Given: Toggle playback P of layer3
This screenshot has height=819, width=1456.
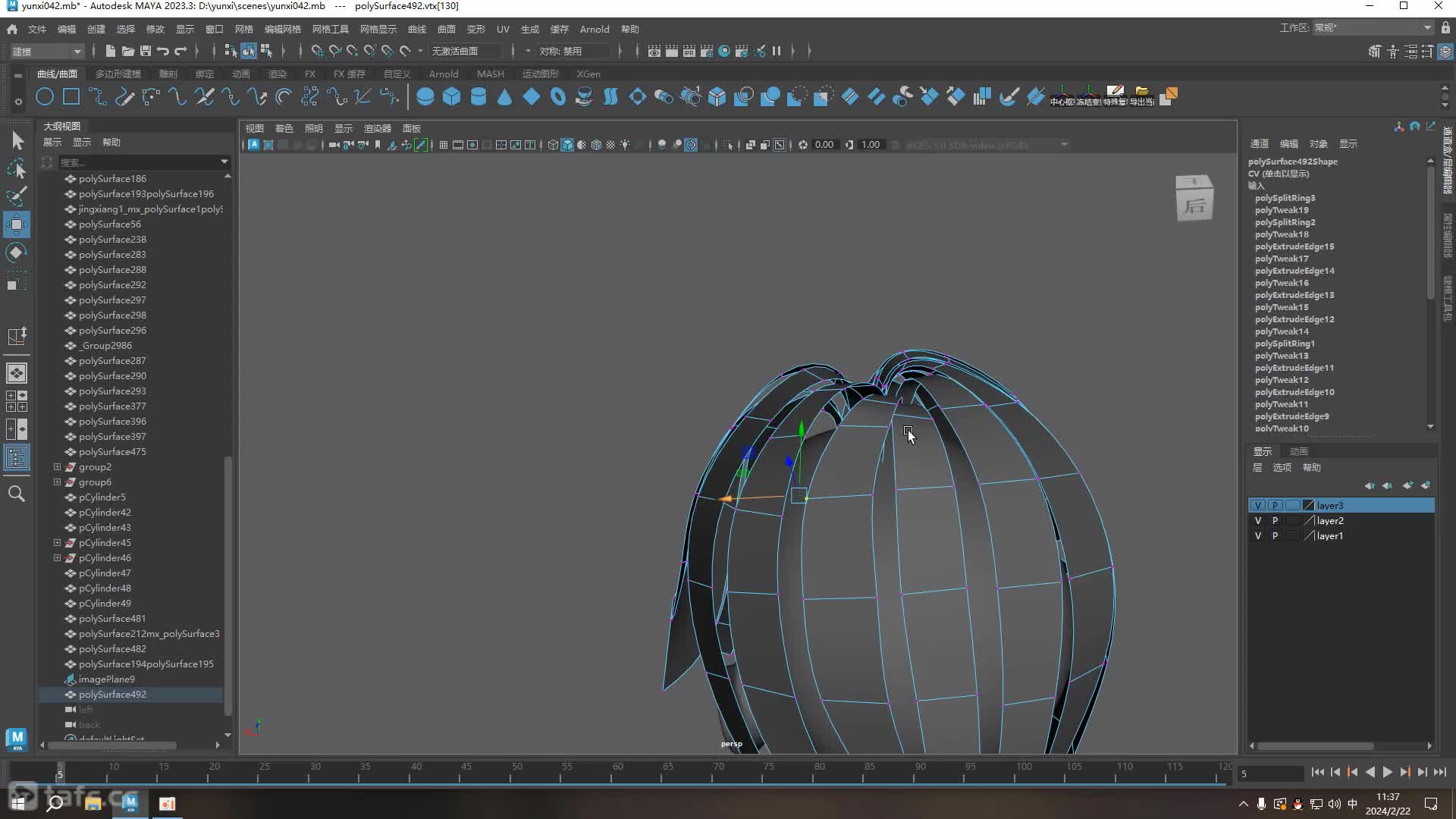Looking at the screenshot, I should [1276, 506].
